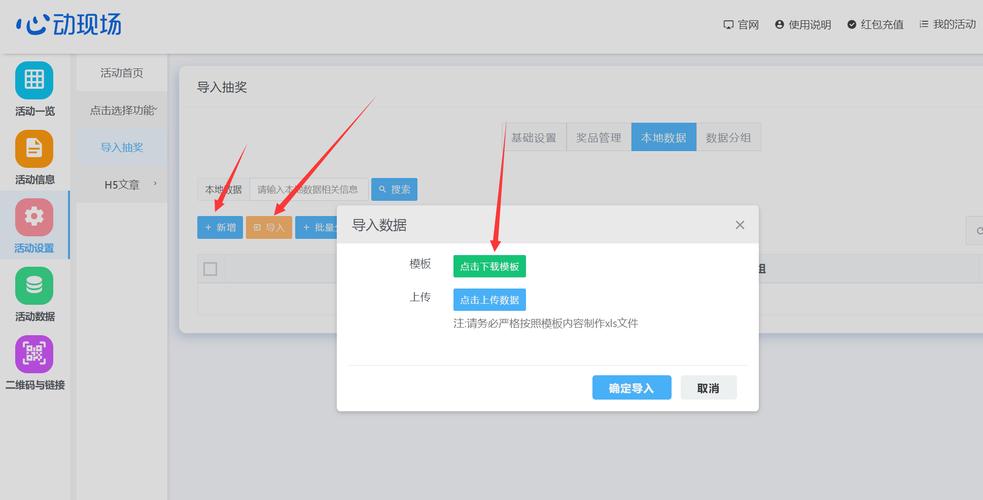
Task: Switch to the 奖品管理 tab
Action: coord(598,138)
